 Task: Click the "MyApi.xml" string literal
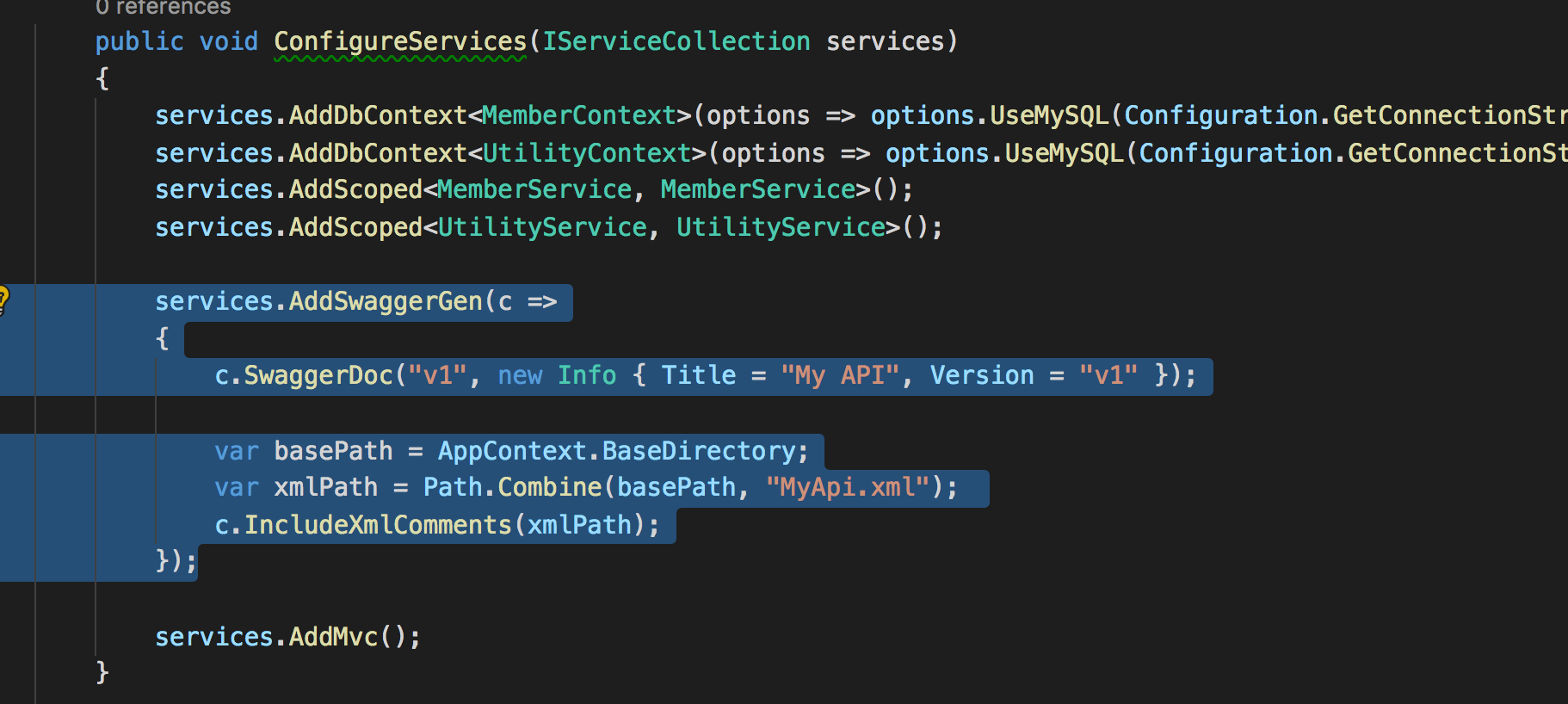(x=848, y=487)
